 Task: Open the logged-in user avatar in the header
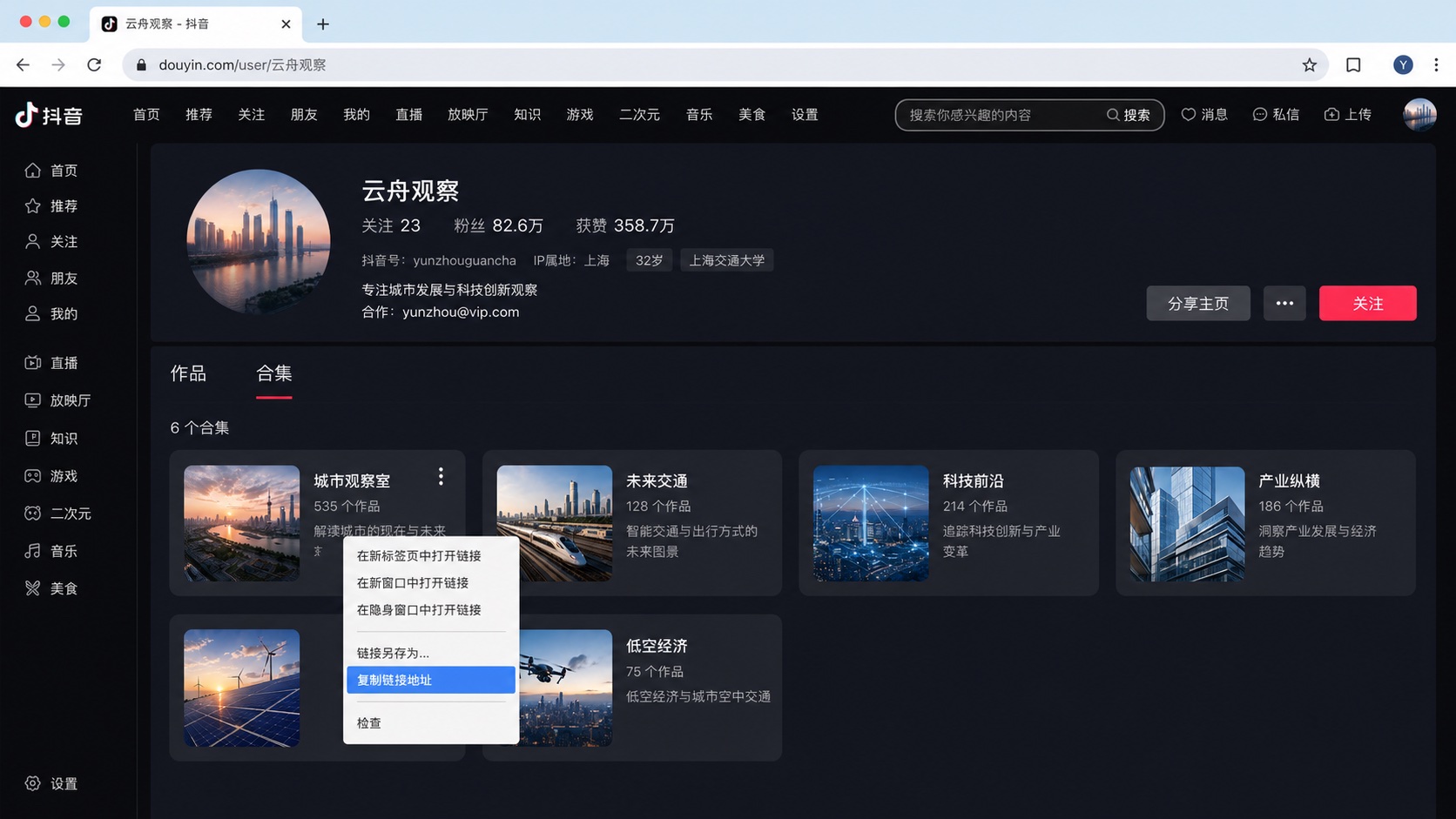tap(1419, 114)
